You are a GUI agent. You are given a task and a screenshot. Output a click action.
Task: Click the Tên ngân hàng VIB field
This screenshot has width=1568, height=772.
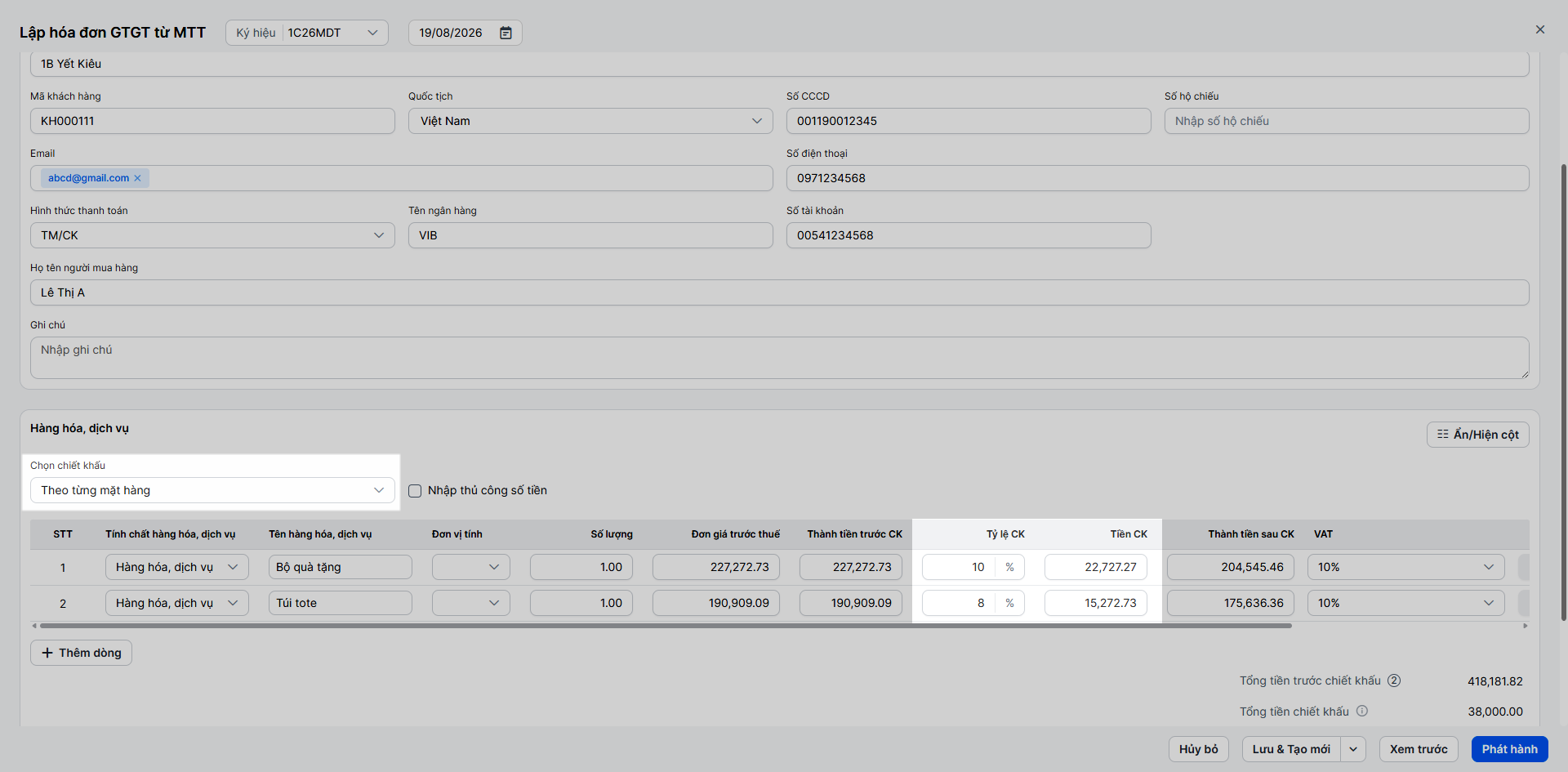(590, 235)
